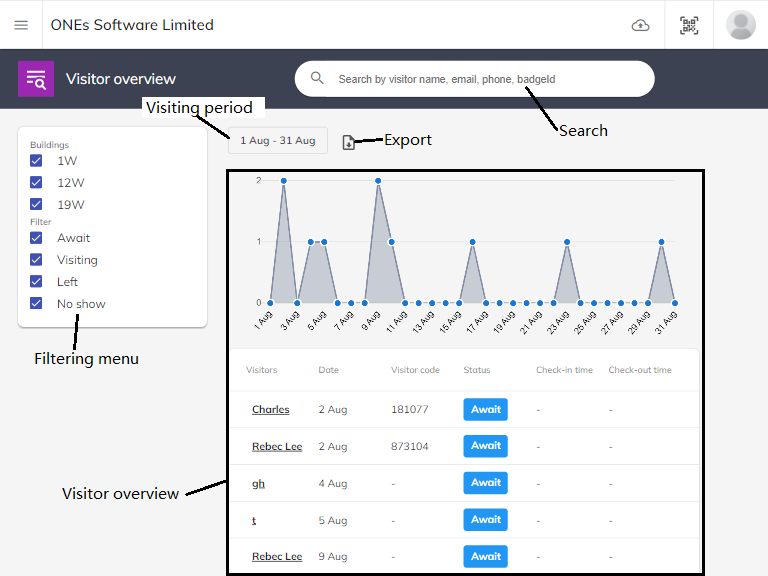Click the cloud upload icon
Viewport: 768px width, 576px height.
[641, 25]
